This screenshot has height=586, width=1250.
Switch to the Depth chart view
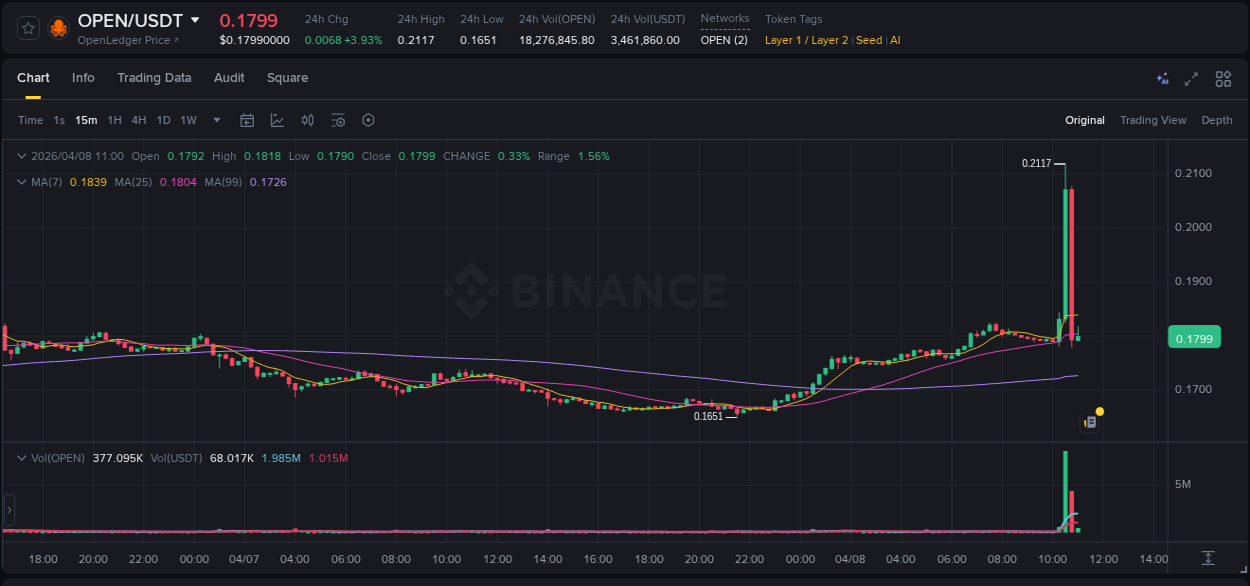pos(1216,120)
